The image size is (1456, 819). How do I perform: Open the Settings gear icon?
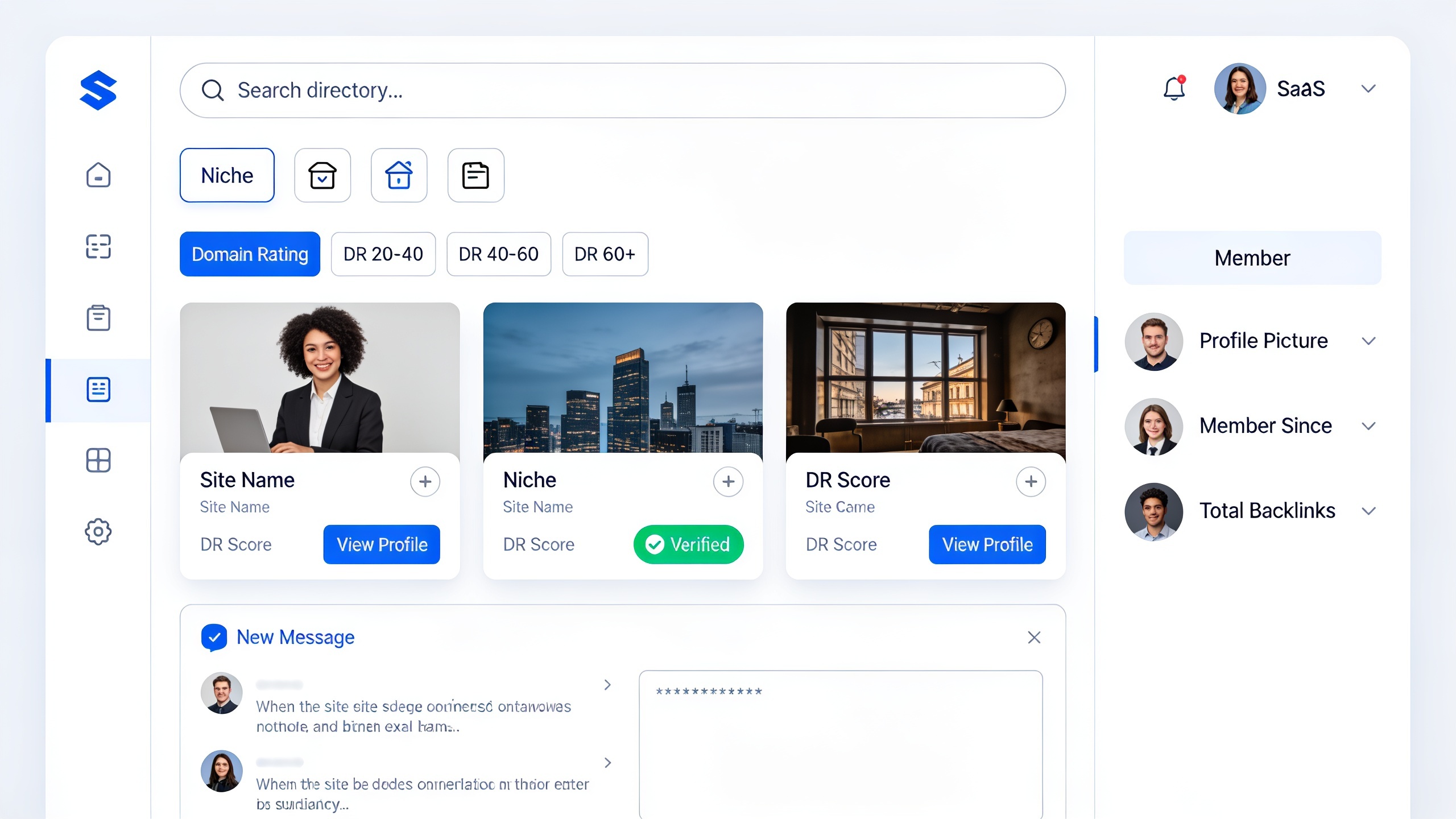coord(98,532)
